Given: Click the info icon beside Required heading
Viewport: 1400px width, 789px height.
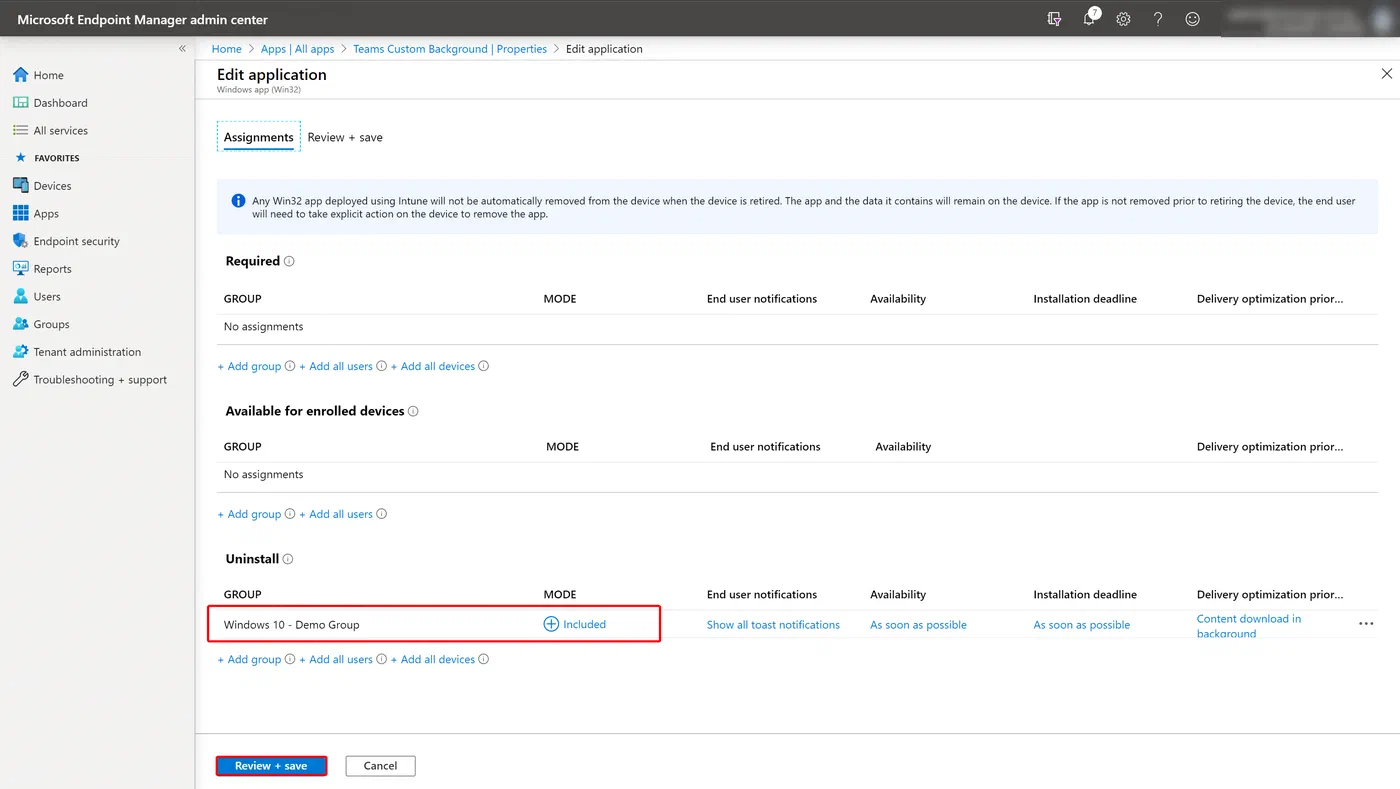Looking at the screenshot, I should [289, 261].
